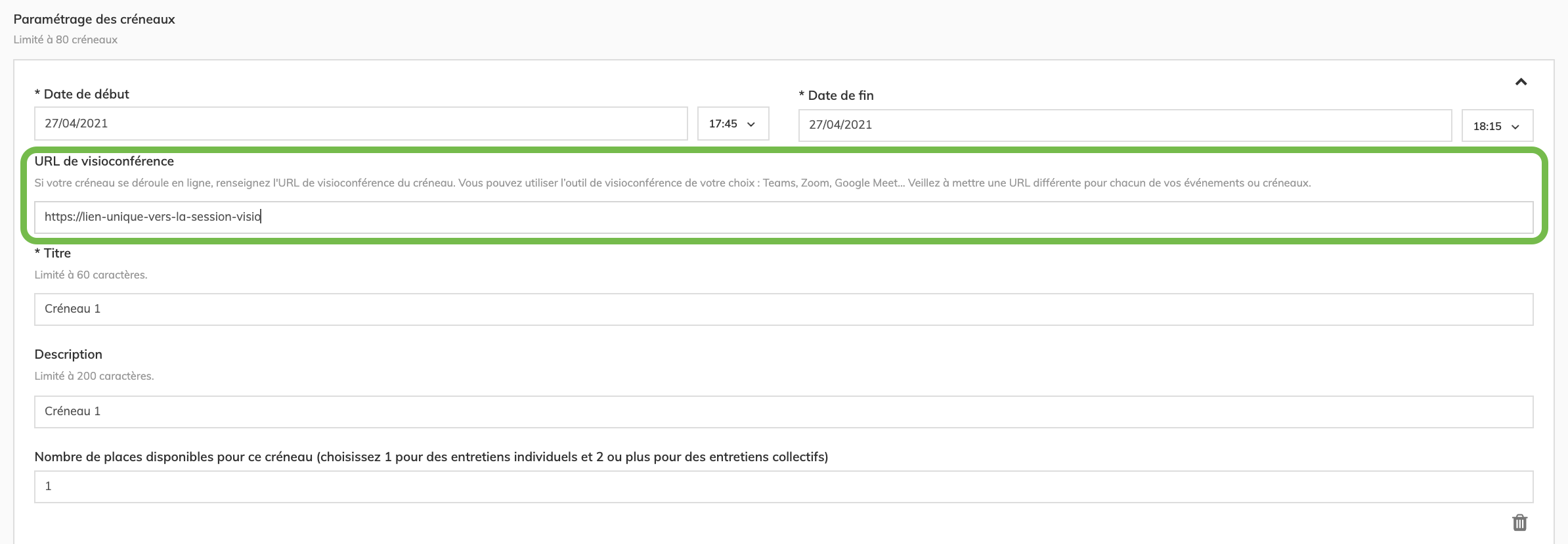Click the videoconference URL help text

click(672, 183)
